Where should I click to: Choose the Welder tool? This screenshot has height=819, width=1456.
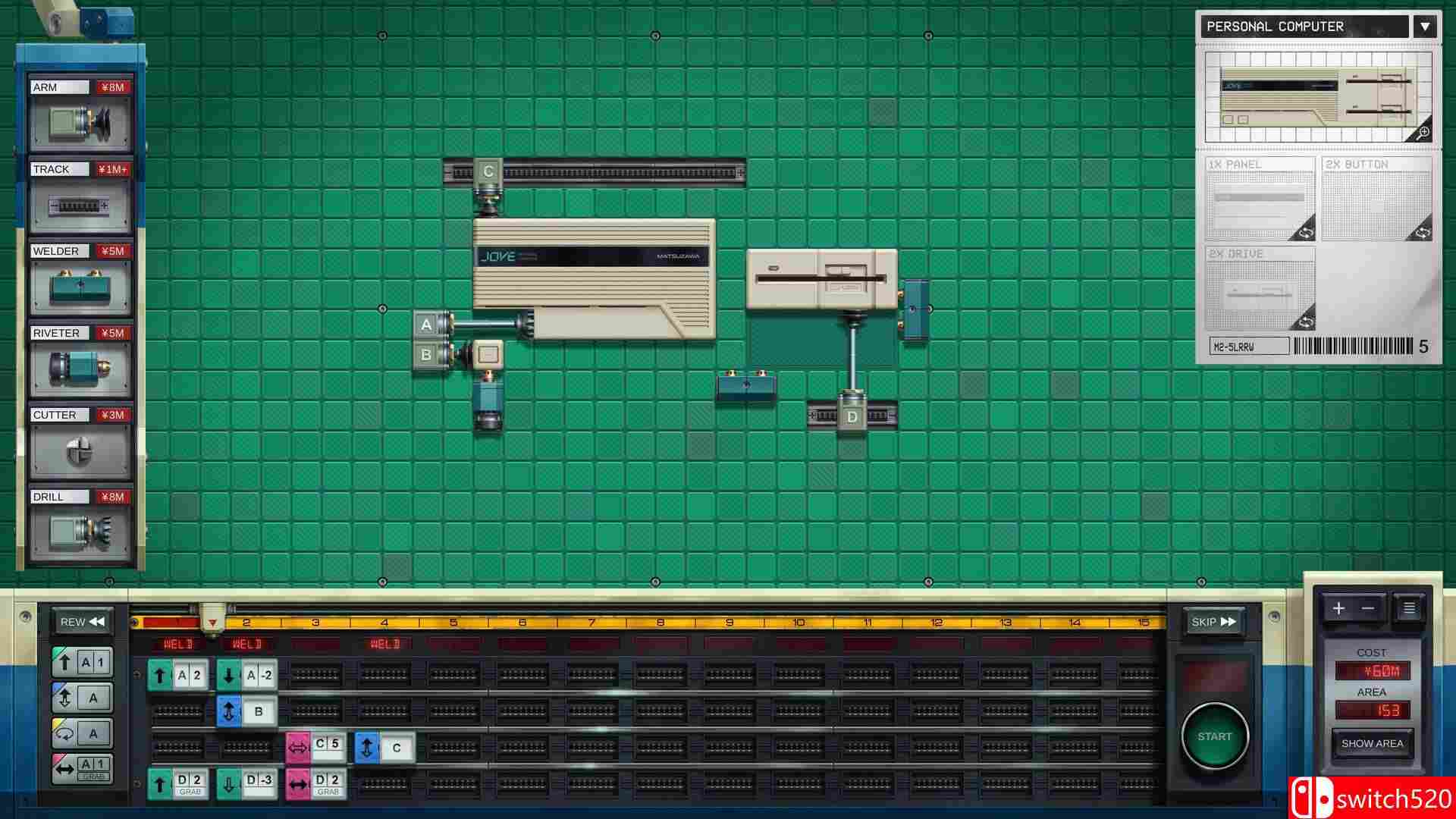tap(80, 287)
